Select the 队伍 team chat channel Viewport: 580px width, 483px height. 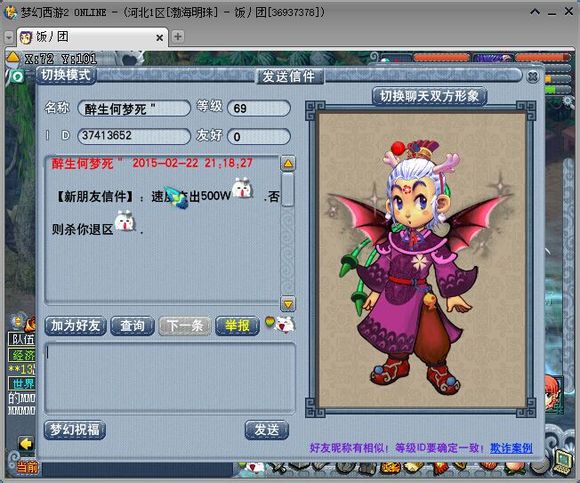click(x=22, y=339)
